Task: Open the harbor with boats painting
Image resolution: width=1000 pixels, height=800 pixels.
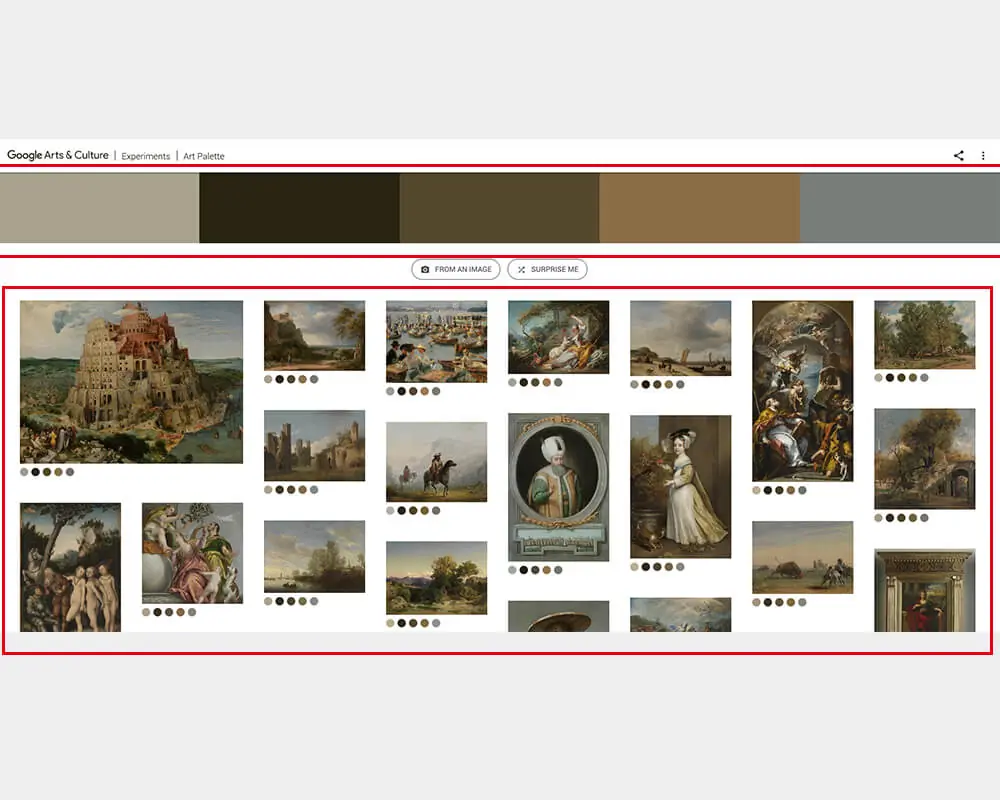Action: coord(436,342)
